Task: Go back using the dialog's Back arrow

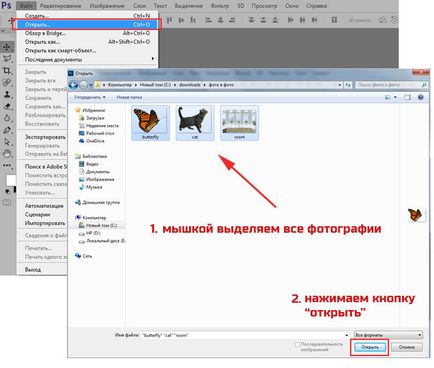Action: pyautogui.click(x=73, y=85)
